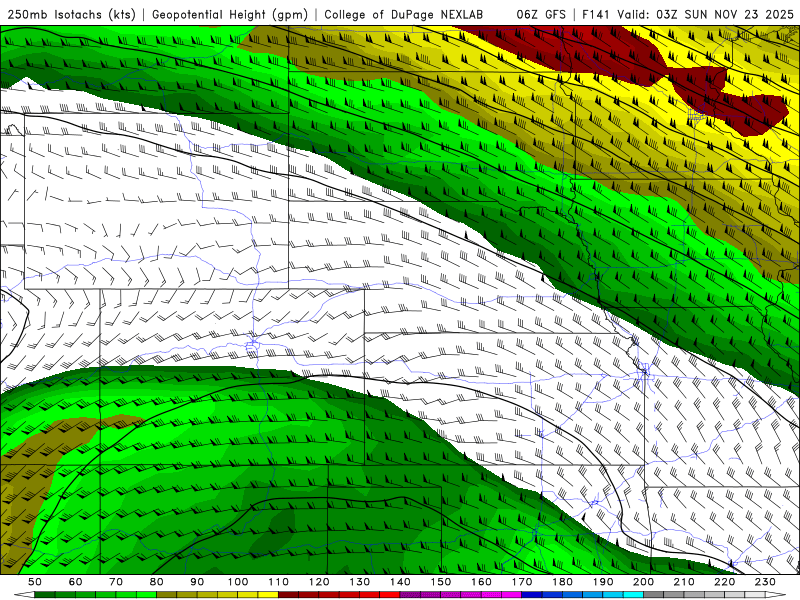Click the 50 knot colorbar label
This screenshot has height=600, width=800.
click(35, 582)
